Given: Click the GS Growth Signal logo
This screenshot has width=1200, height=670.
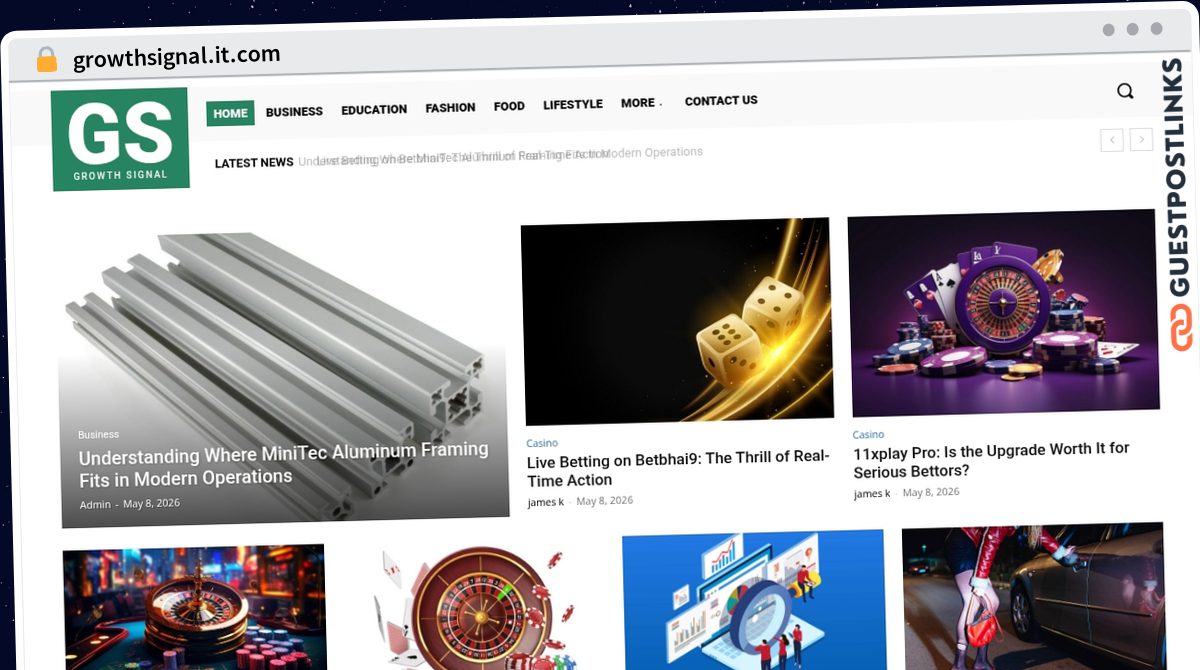Looking at the screenshot, I should 121,139.
